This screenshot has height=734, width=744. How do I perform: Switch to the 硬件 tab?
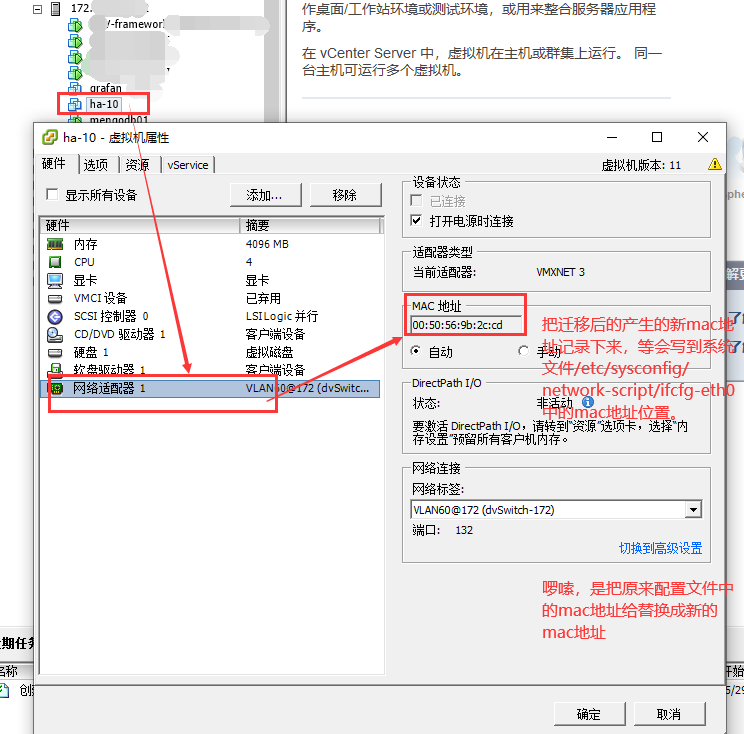[54, 164]
